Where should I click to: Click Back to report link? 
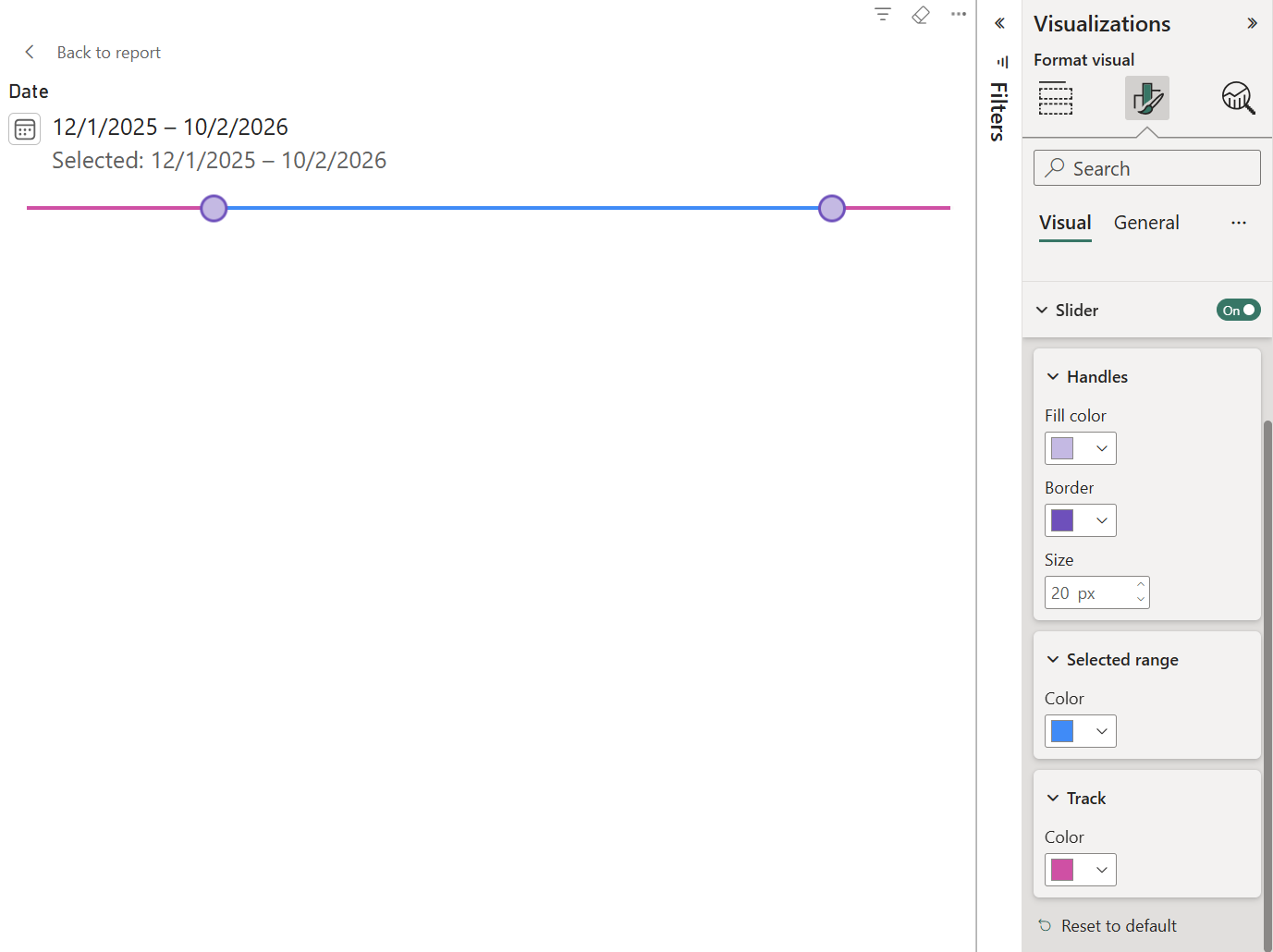pos(109,53)
